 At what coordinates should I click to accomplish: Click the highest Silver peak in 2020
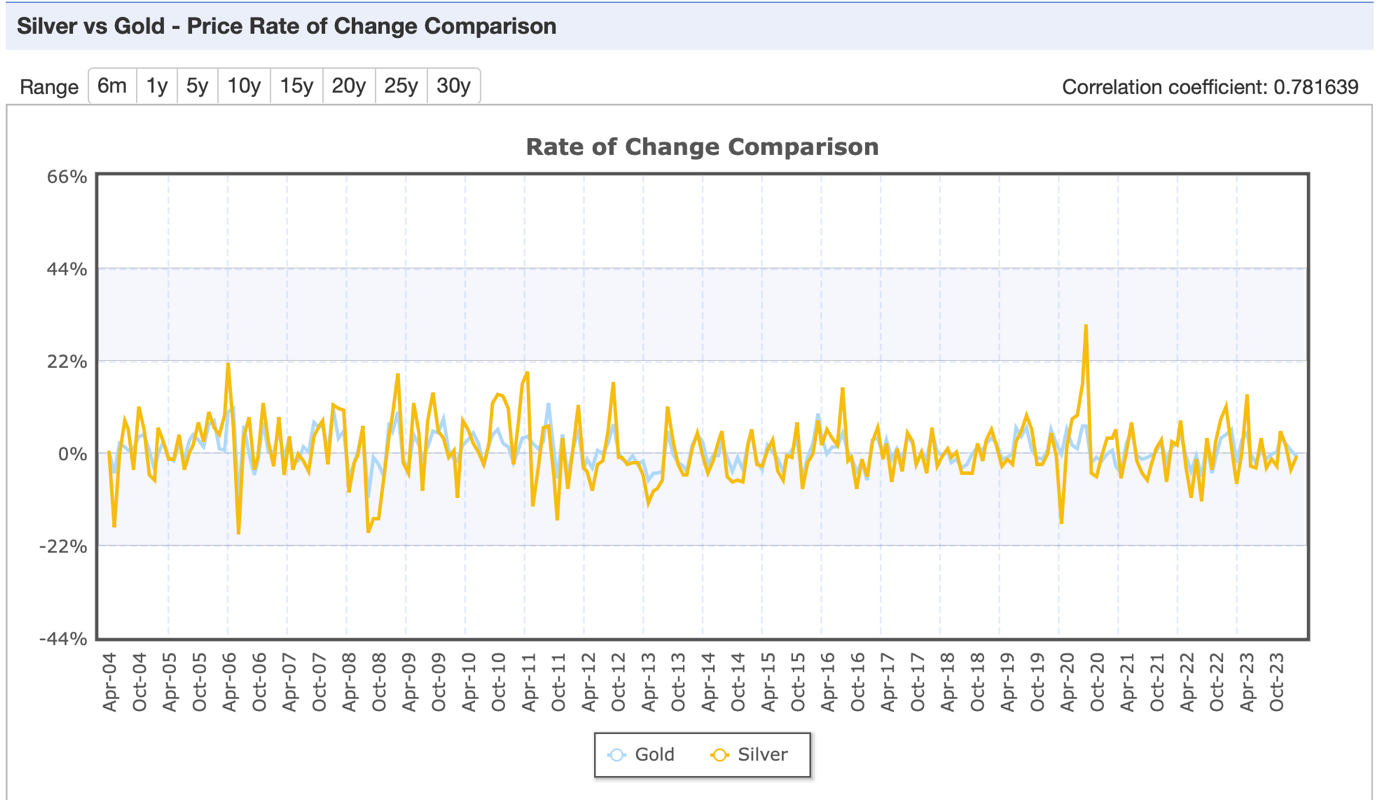[1085, 326]
